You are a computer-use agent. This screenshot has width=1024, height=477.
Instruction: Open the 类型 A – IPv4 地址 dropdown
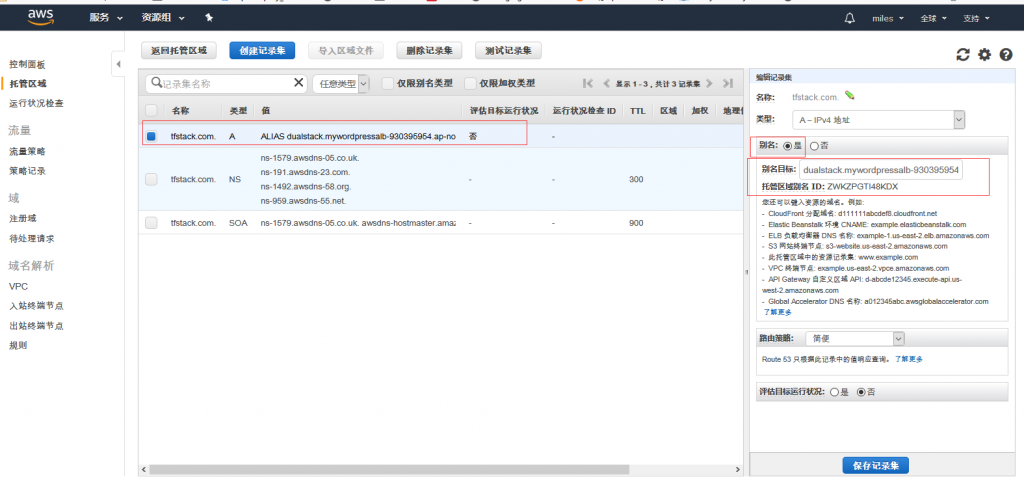878,120
